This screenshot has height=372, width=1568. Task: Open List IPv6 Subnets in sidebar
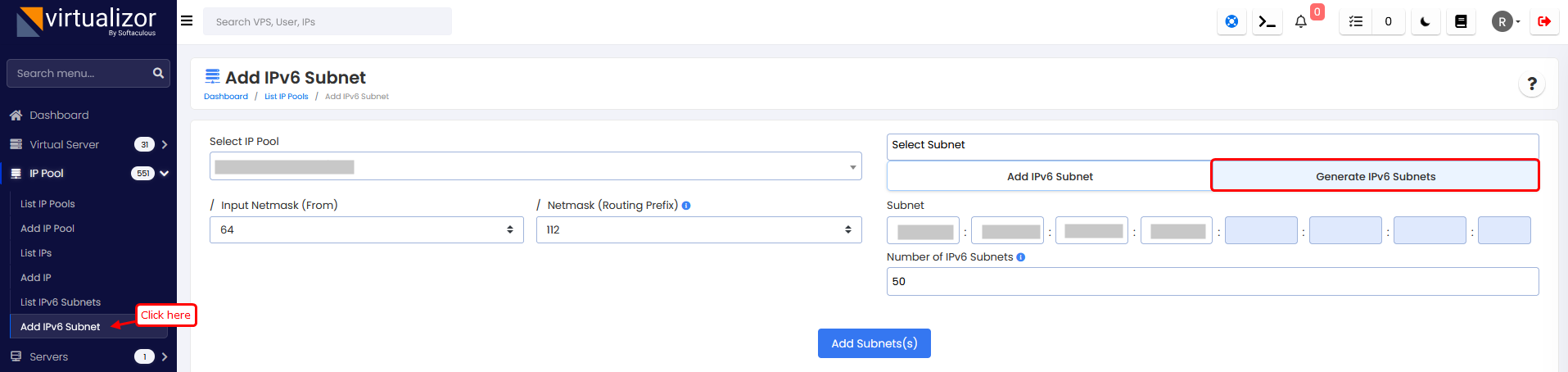click(x=61, y=302)
